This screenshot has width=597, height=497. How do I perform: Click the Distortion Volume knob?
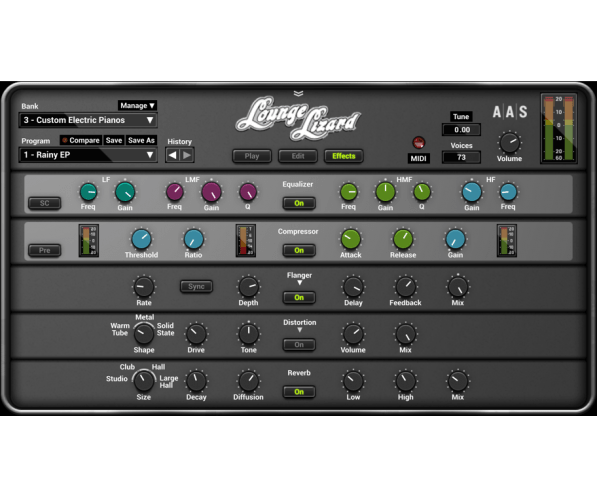click(x=353, y=334)
